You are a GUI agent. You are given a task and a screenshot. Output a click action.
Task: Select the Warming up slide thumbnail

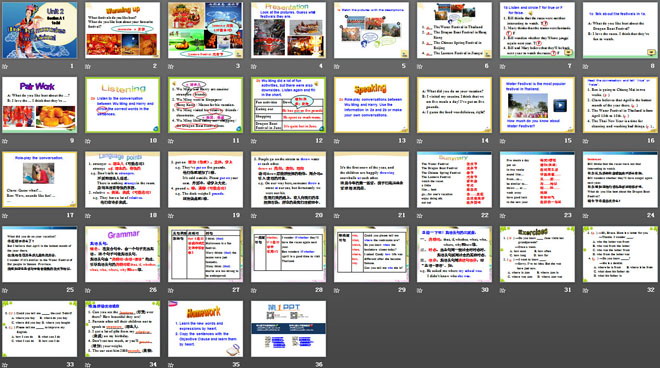click(x=122, y=30)
